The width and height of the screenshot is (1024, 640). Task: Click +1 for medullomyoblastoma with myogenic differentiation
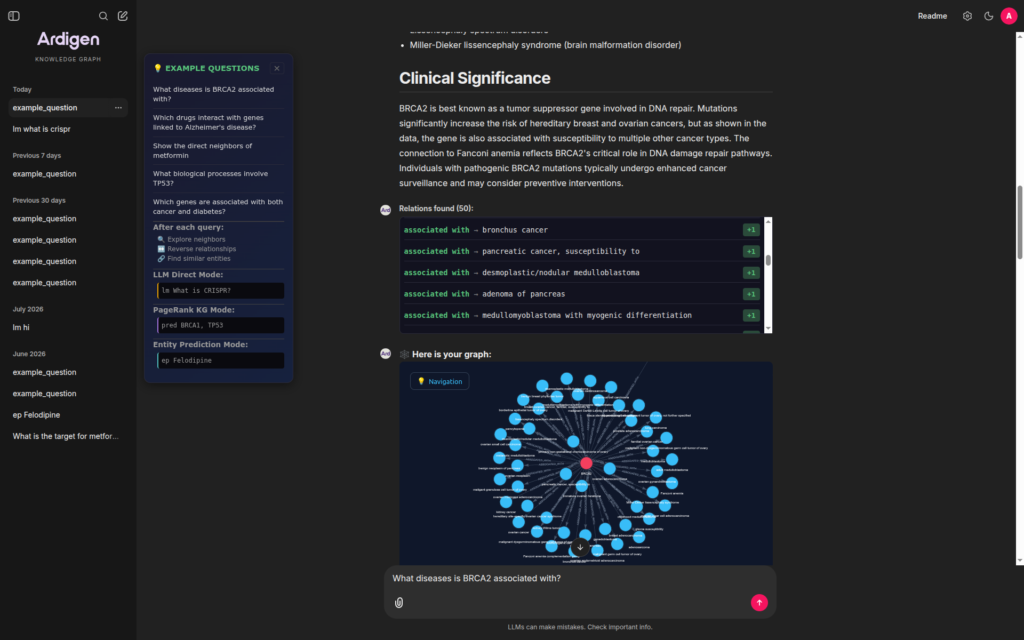pyautogui.click(x=750, y=315)
